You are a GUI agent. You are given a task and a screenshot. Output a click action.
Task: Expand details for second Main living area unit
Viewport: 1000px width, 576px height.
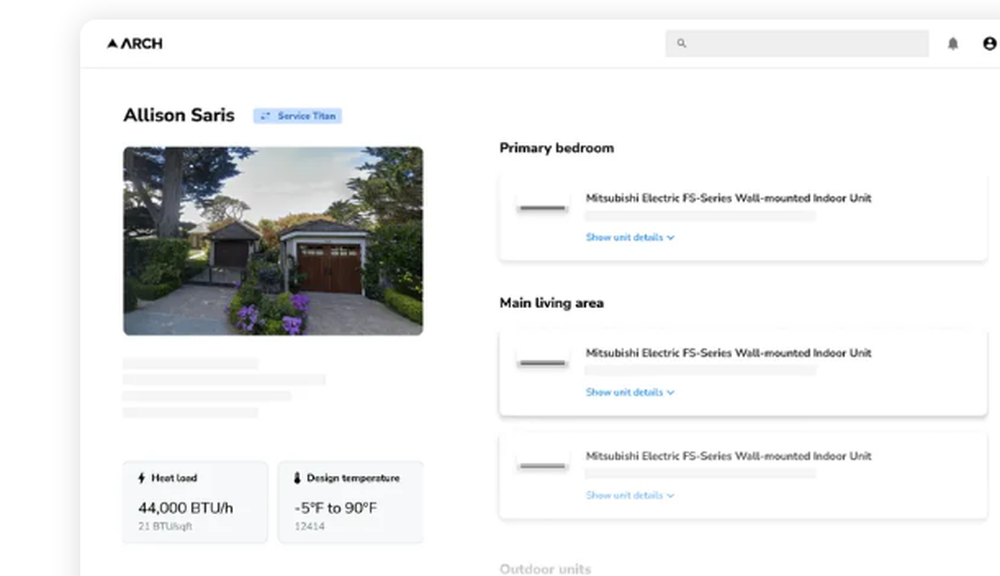pyautogui.click(x=630, y=495)
